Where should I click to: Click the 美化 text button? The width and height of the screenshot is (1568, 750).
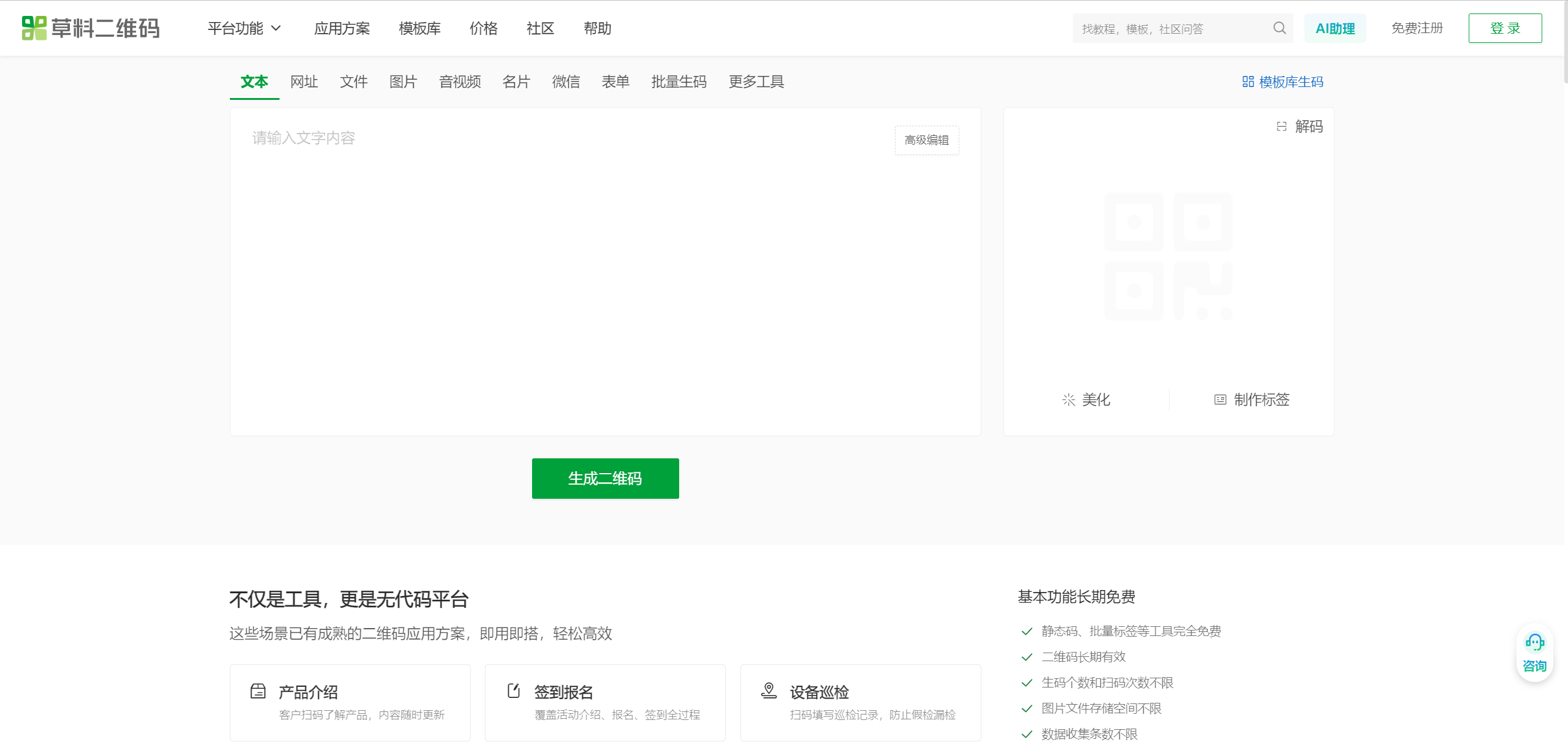point(1096,400)
